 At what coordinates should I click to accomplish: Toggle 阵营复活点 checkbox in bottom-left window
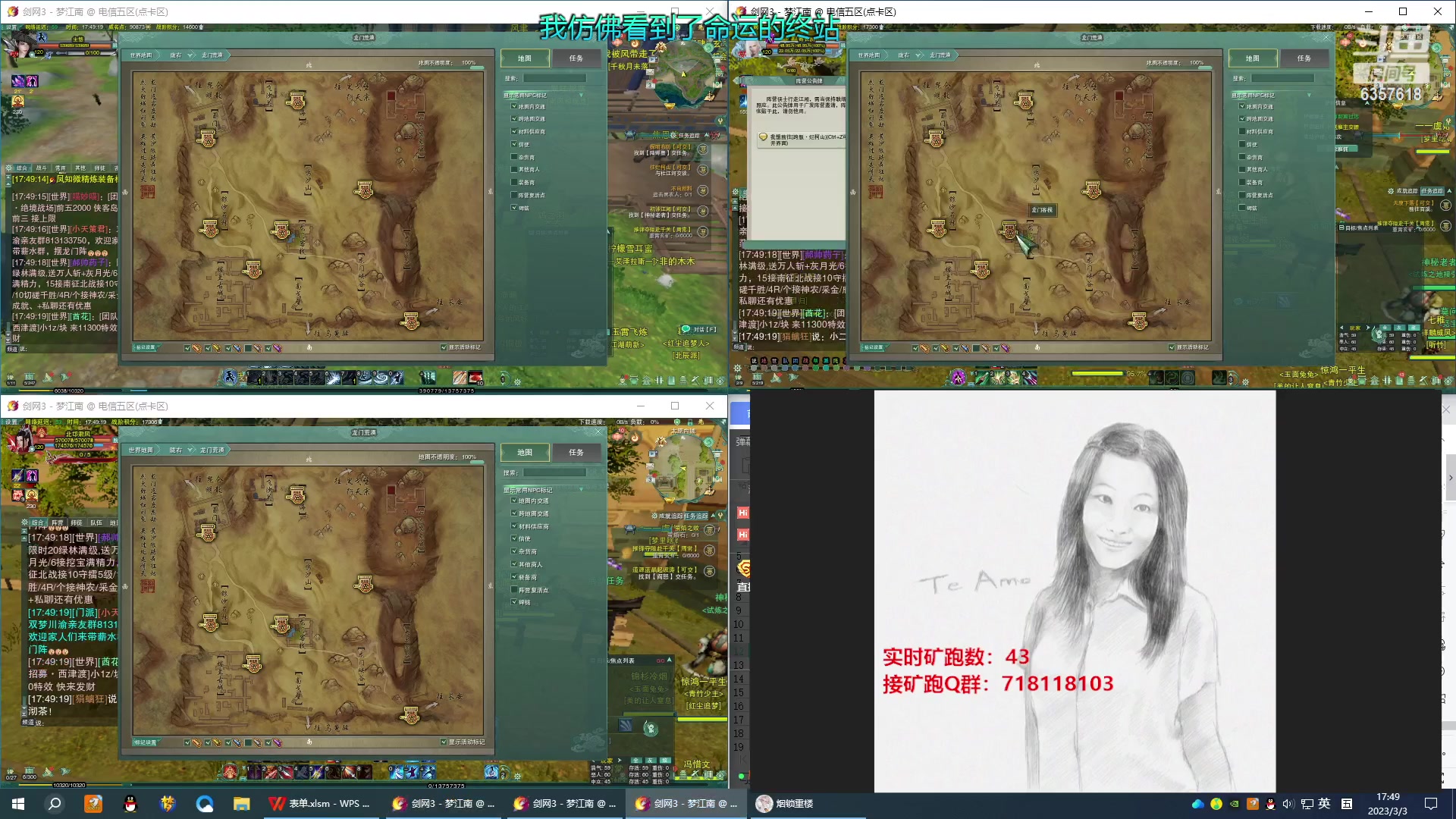pos(514,590)
